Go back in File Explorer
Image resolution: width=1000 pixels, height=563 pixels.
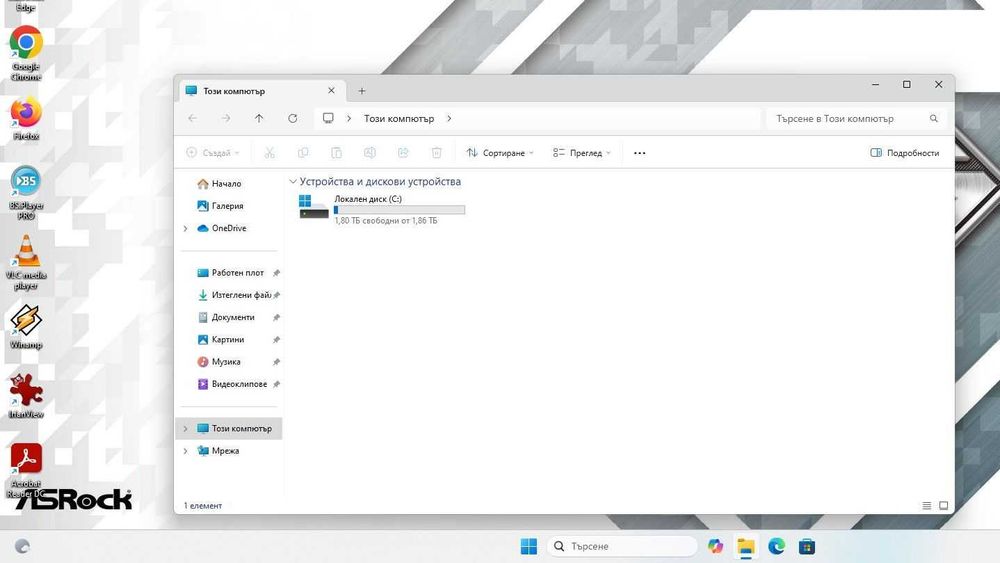coord(193,119)
